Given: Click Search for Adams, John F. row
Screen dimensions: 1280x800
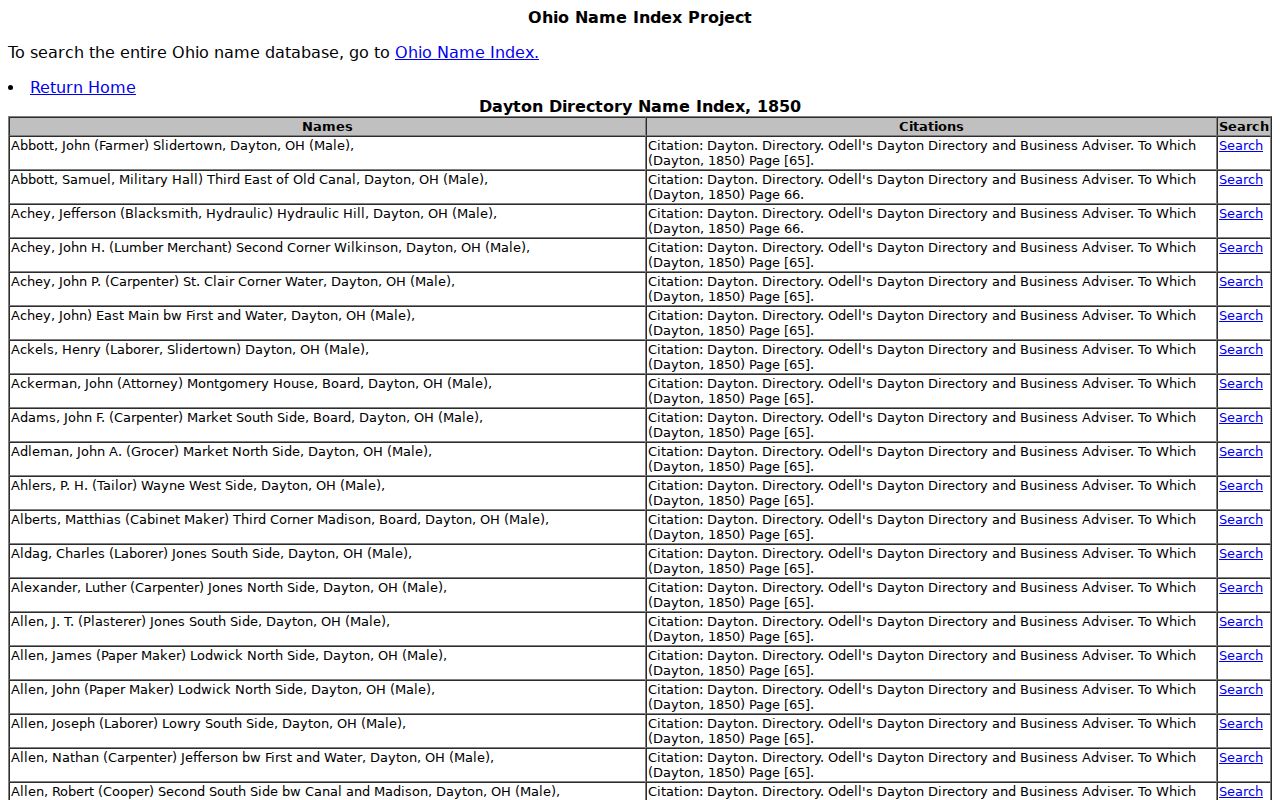Looking at the screenshot, I should 1241,418.
